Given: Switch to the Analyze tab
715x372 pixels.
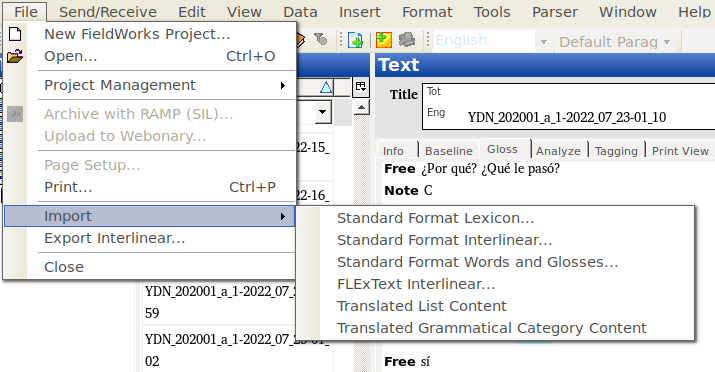Looking at the screenshot, I should [x=558, y=151].
